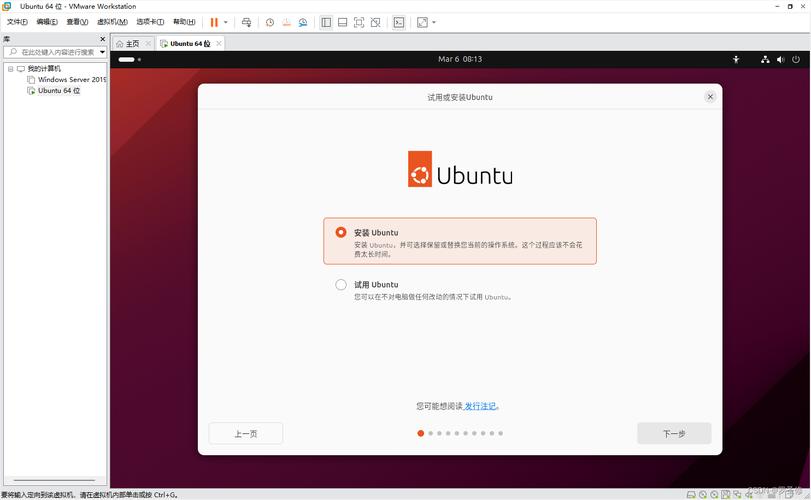Open the Ubuntu power menu icon
This screenshot has width=811, height=500.
[796, 59]
